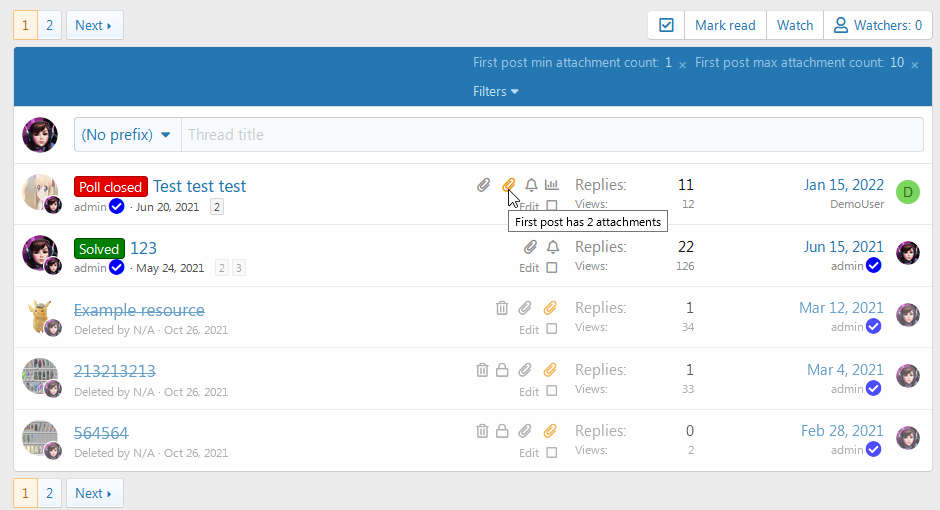
Task: Remove the 'First post min attachment count' filter
Action: click(x=682, y=64)
